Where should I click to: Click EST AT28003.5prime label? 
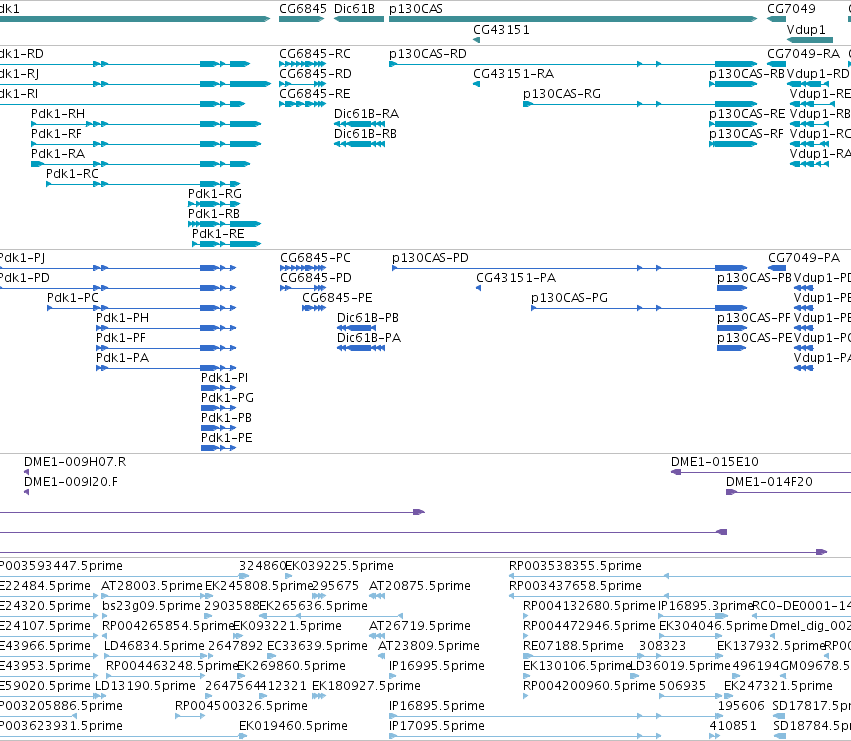point(152,586)
